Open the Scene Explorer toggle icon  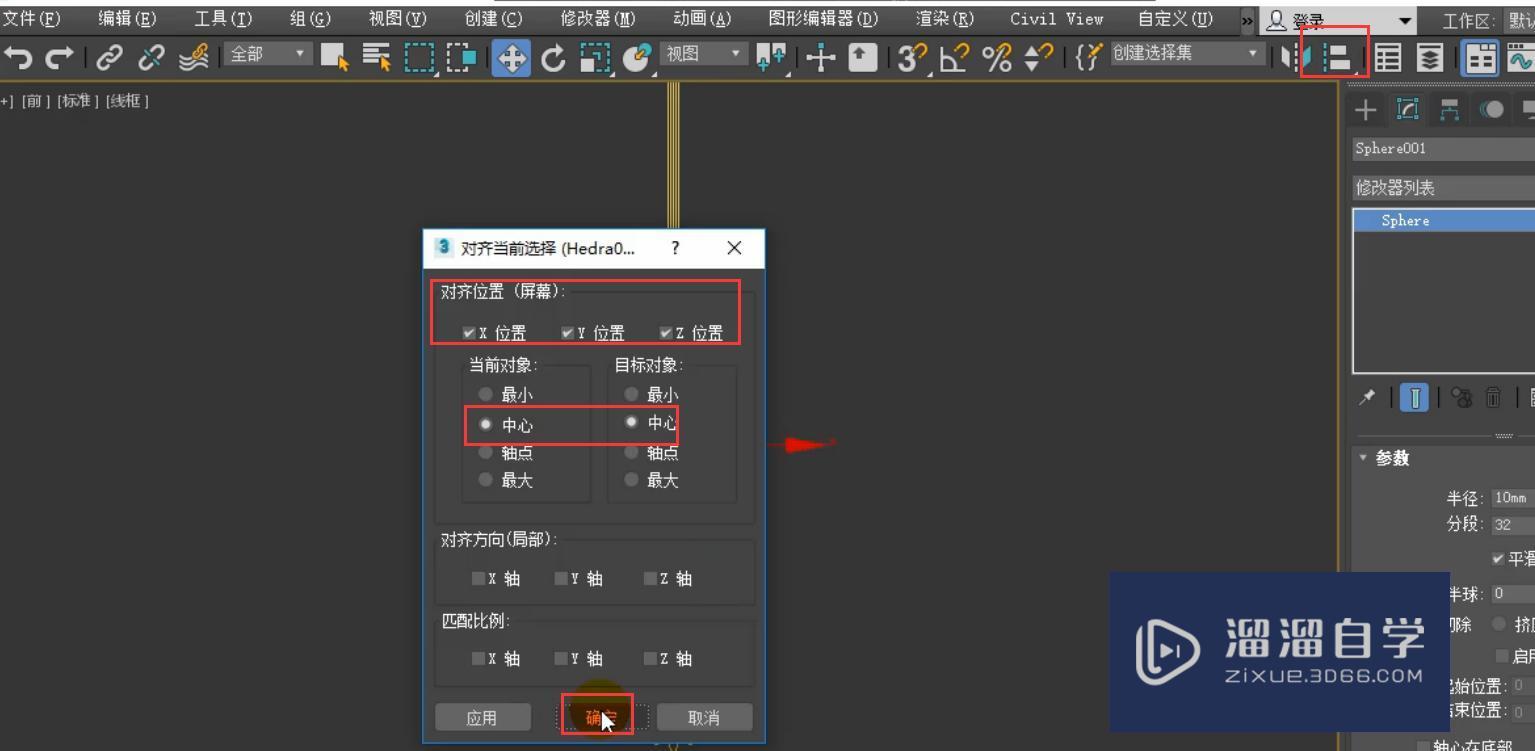(x=1387, y=58)
